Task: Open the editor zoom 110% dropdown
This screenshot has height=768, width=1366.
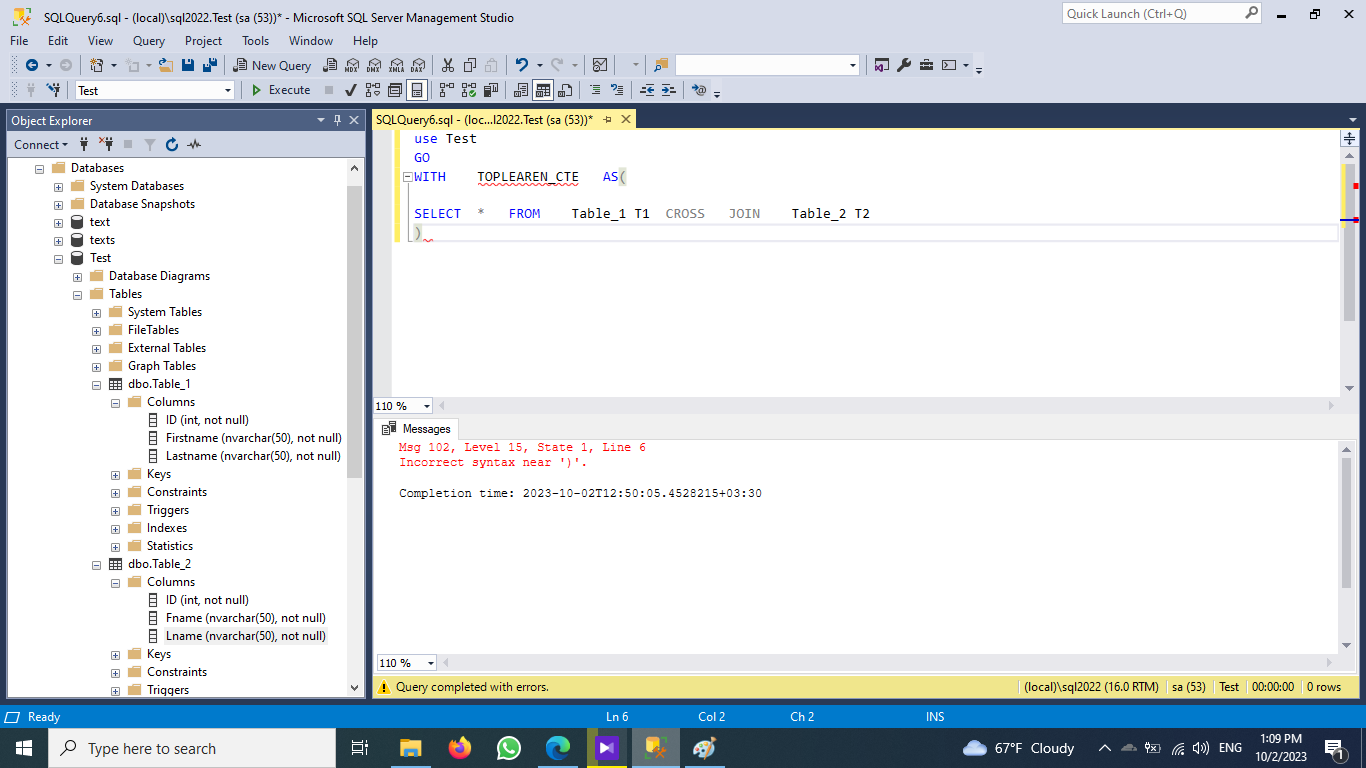Action: click(x=427, y=406)
